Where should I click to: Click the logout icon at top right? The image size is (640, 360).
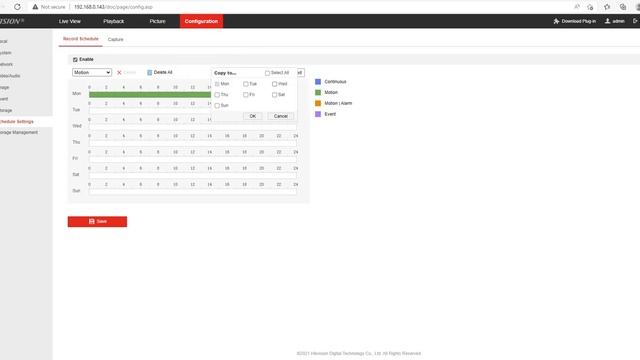point(636,21)
